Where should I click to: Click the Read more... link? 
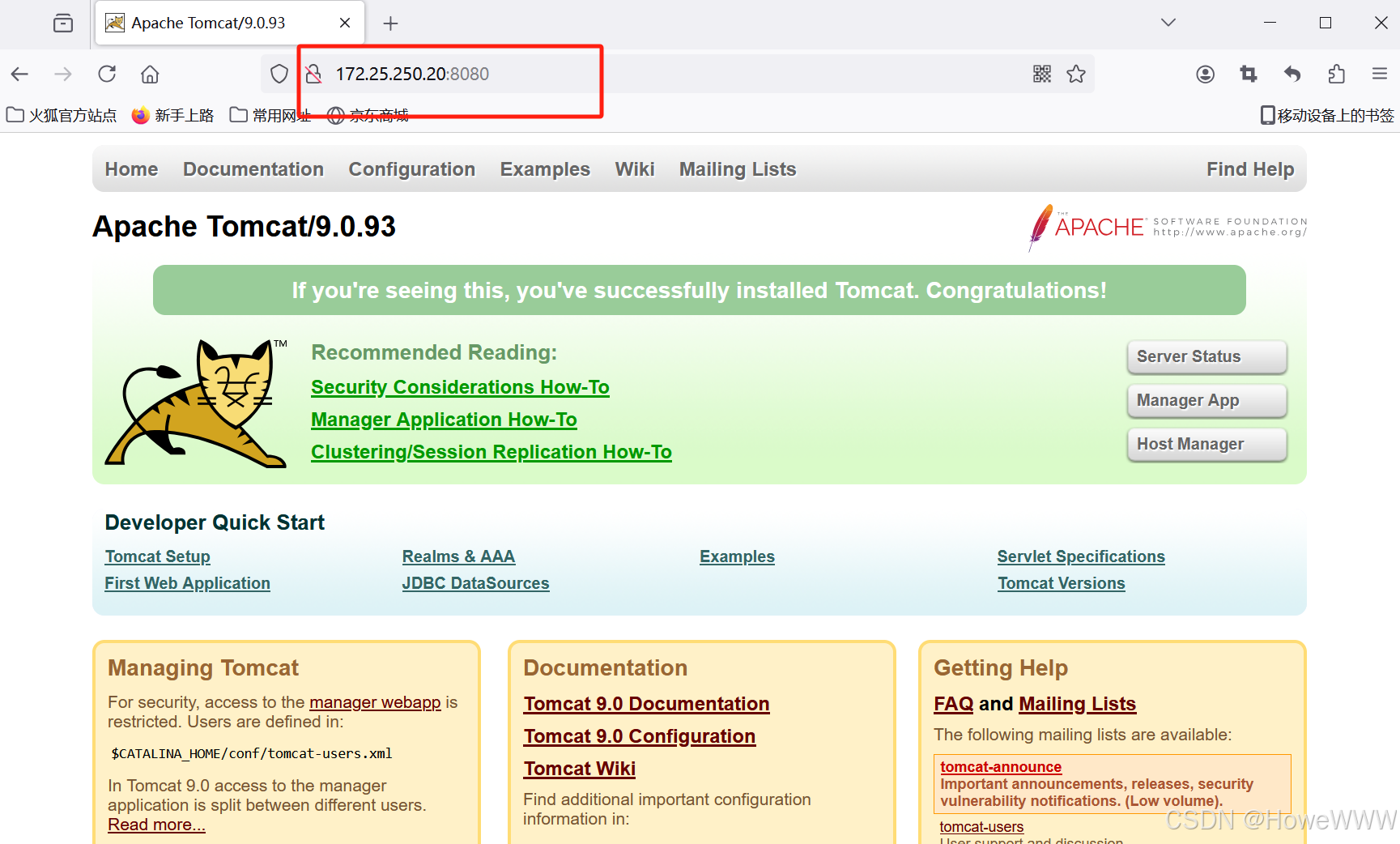click(156, 825)
